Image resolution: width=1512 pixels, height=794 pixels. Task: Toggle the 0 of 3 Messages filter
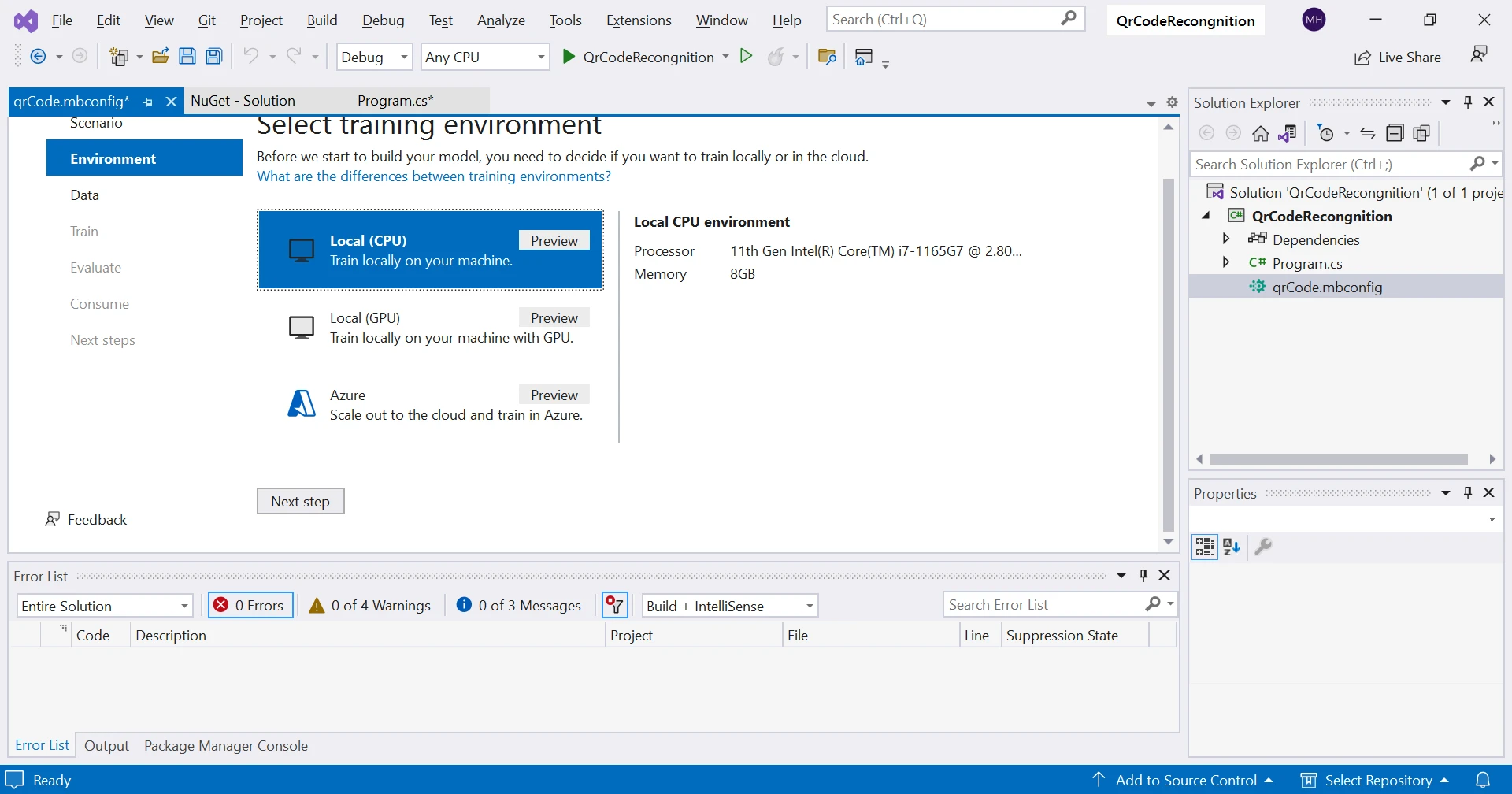519,605
